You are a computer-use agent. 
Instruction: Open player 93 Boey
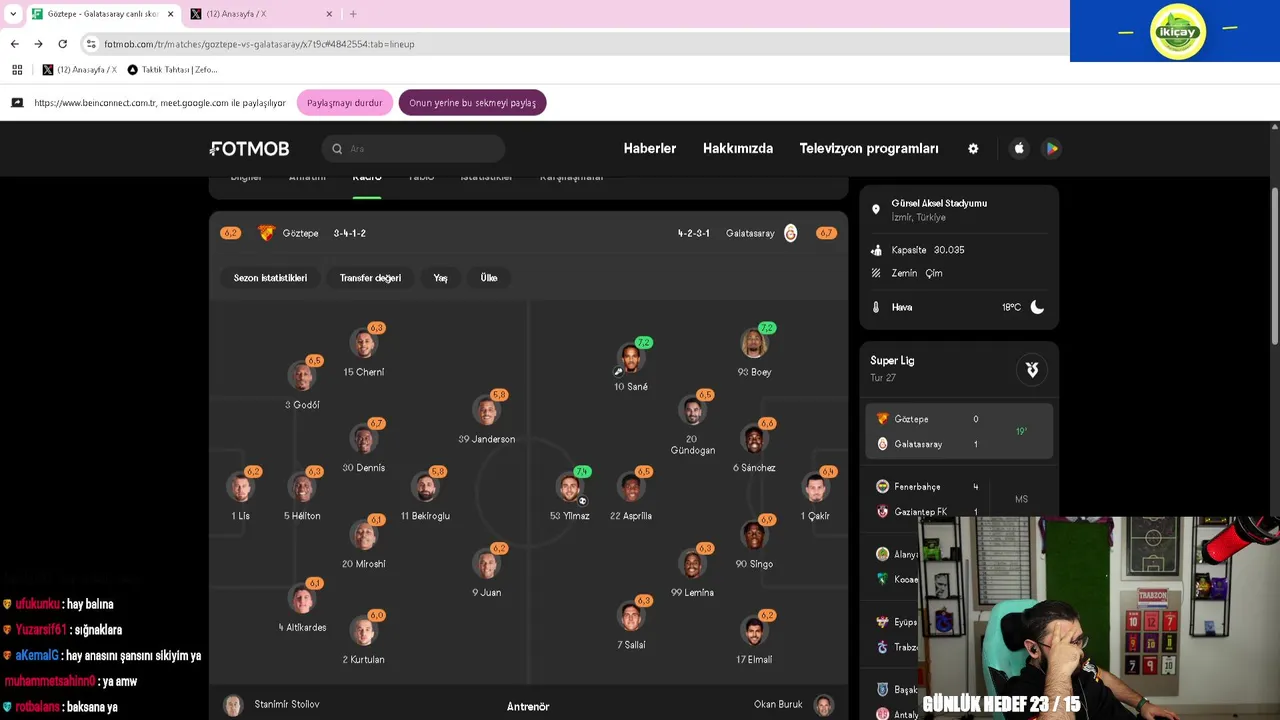pos(754,351)
